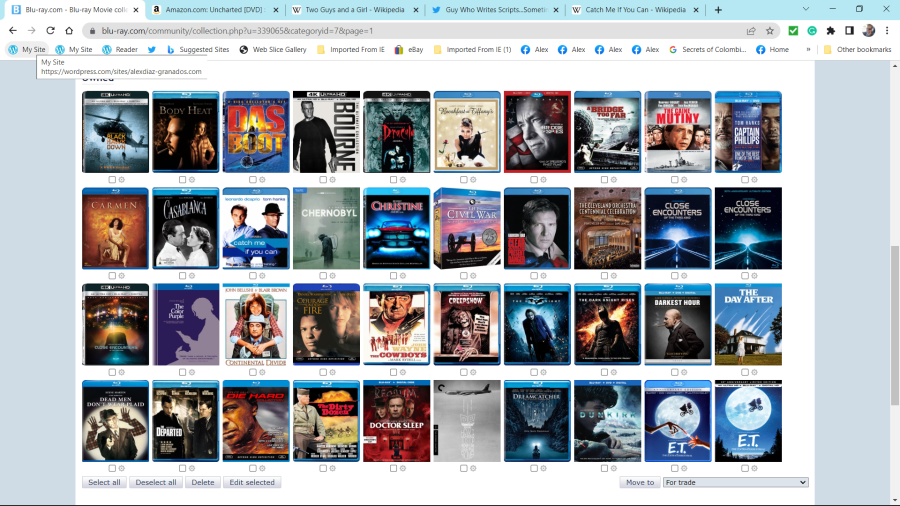Click the gear icon below Casablanca cover

tap(192, 276)
